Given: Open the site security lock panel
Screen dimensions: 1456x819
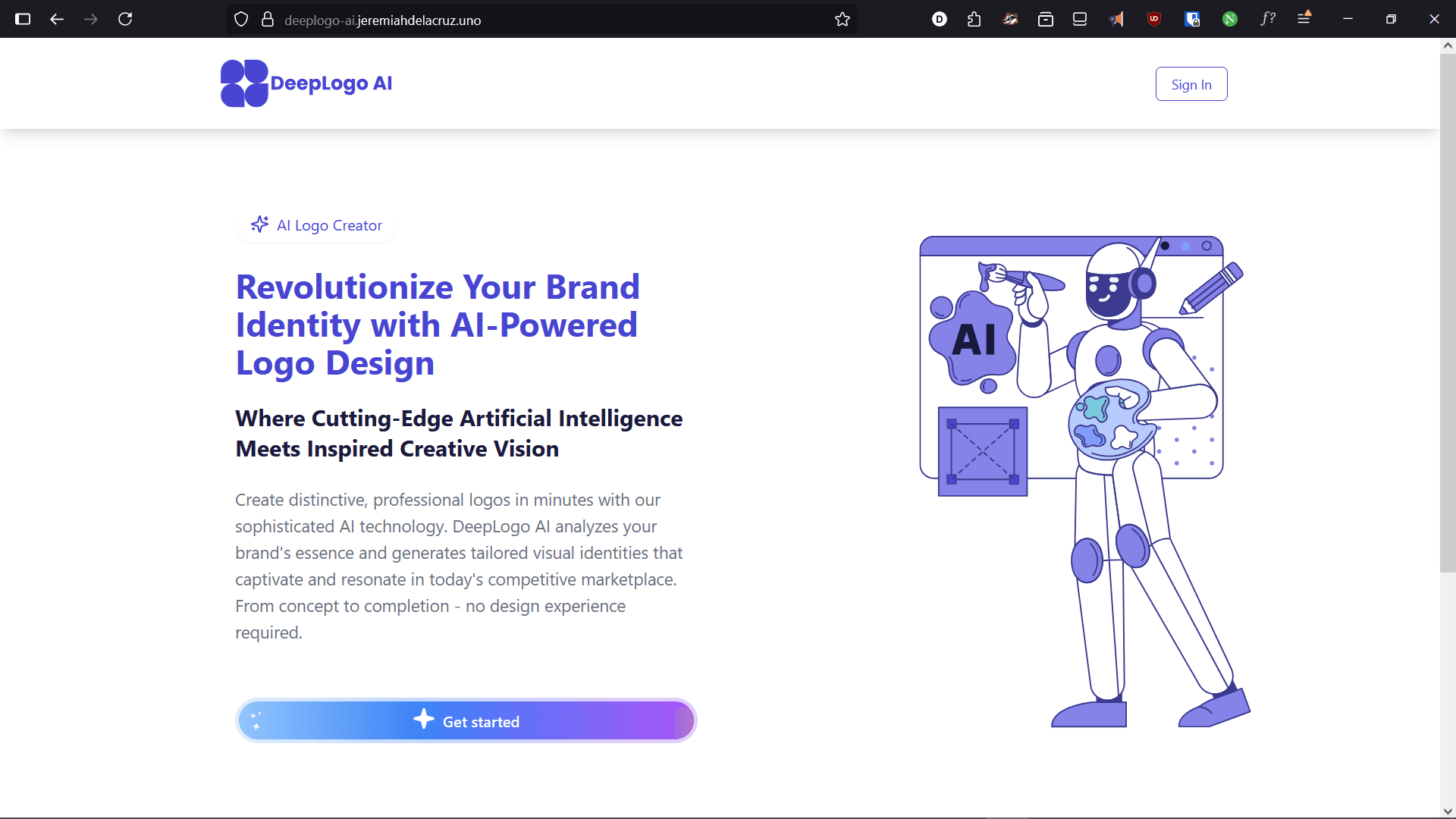Looking at the screenshot, I should click(x=267, y=19).
